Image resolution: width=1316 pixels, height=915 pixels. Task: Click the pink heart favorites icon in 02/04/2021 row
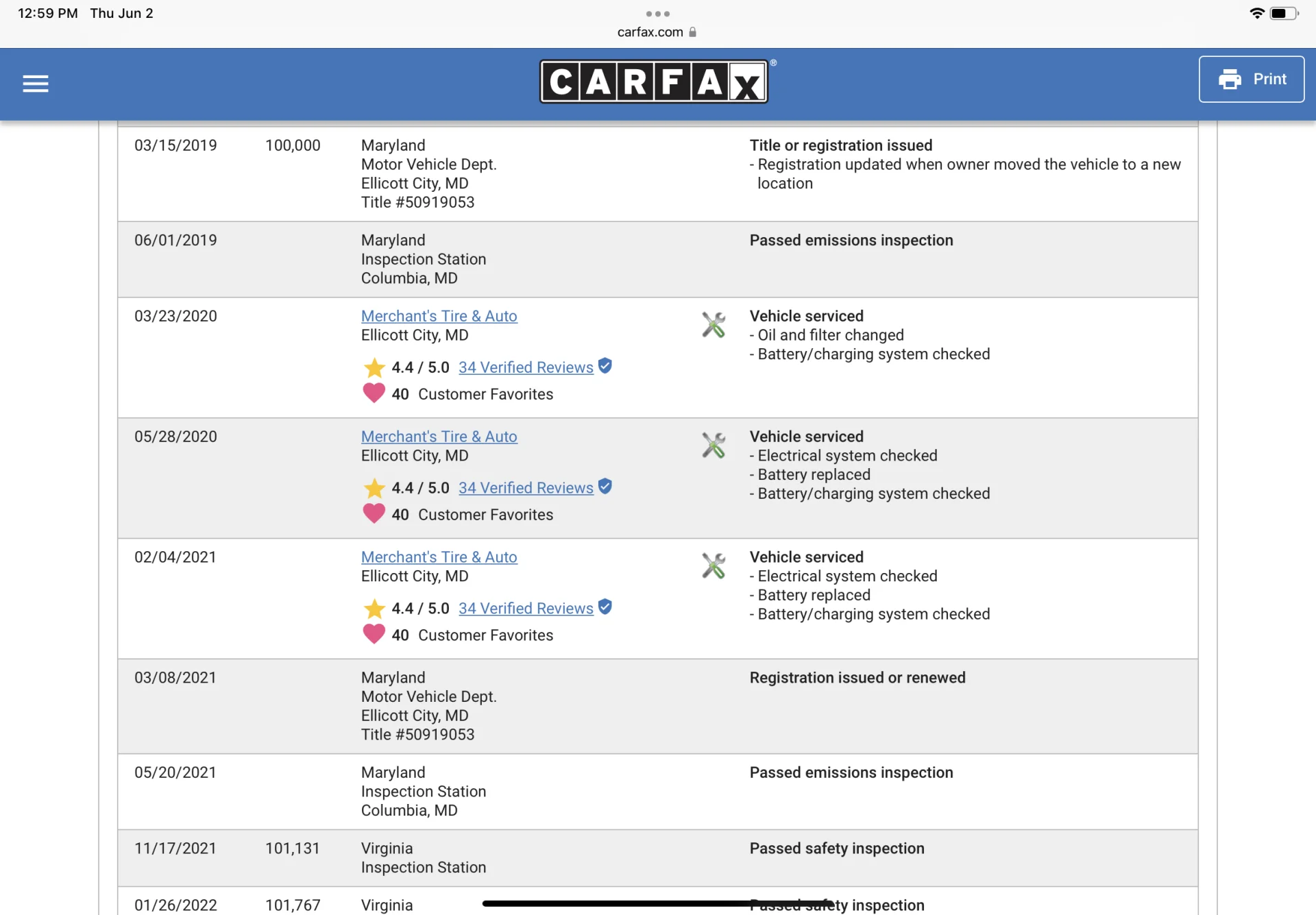(x=374, y=635)
